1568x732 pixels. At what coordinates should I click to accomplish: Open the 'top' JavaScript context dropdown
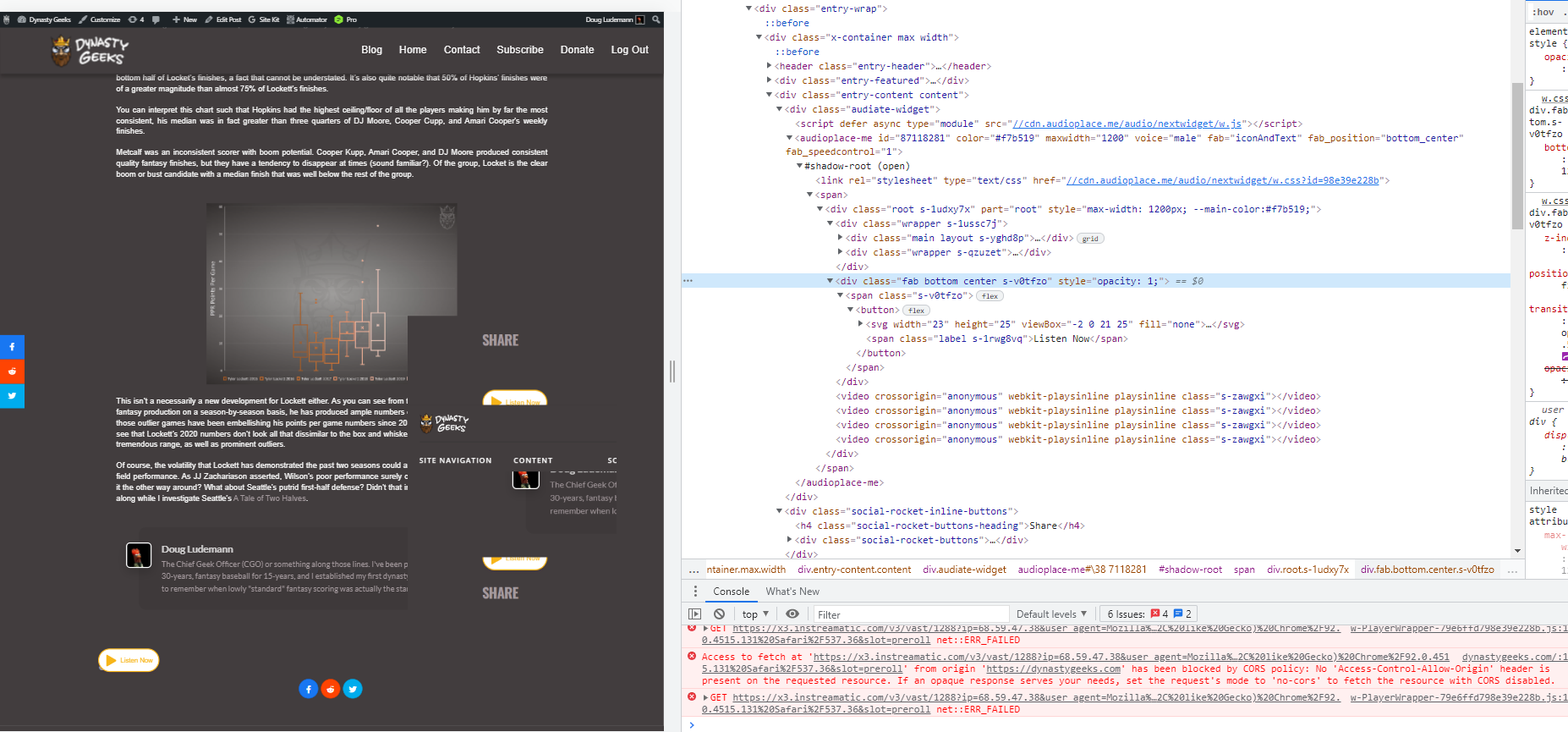pyautogui.click(x=755, y=614)
